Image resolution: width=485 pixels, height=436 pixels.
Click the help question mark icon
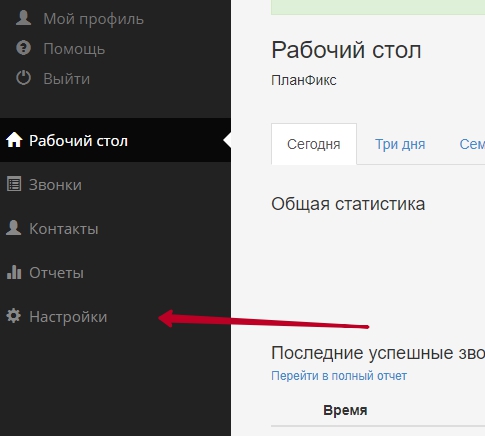tap(23, 48)
